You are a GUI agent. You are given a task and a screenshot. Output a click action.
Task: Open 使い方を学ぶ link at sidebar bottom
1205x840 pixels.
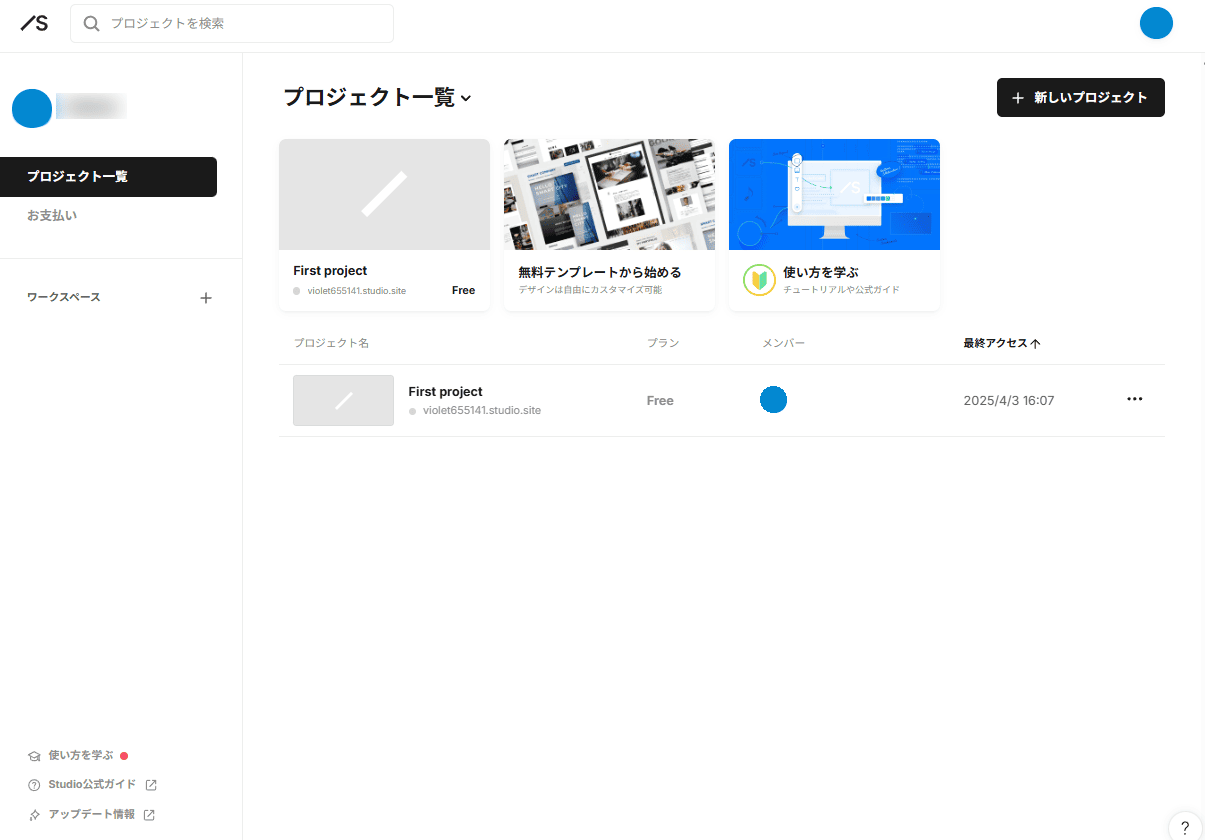[x=81, y=755]
